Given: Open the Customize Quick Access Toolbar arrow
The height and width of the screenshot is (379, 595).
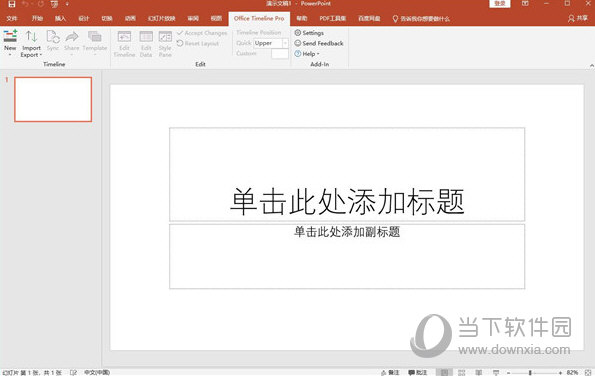Looking at the screenshot, I should [x=67, y=4].
